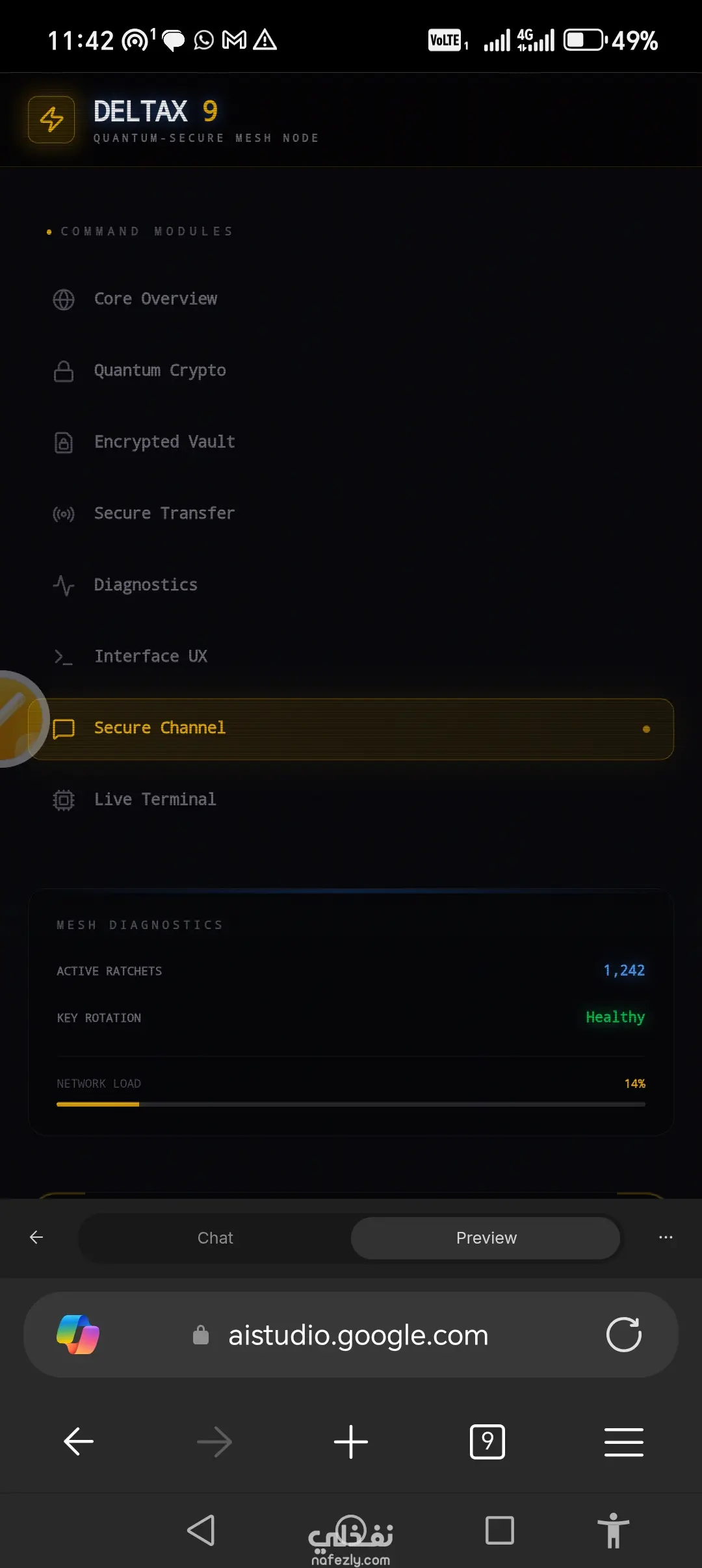Click the Network Load progress bar

pos(351,1104)
